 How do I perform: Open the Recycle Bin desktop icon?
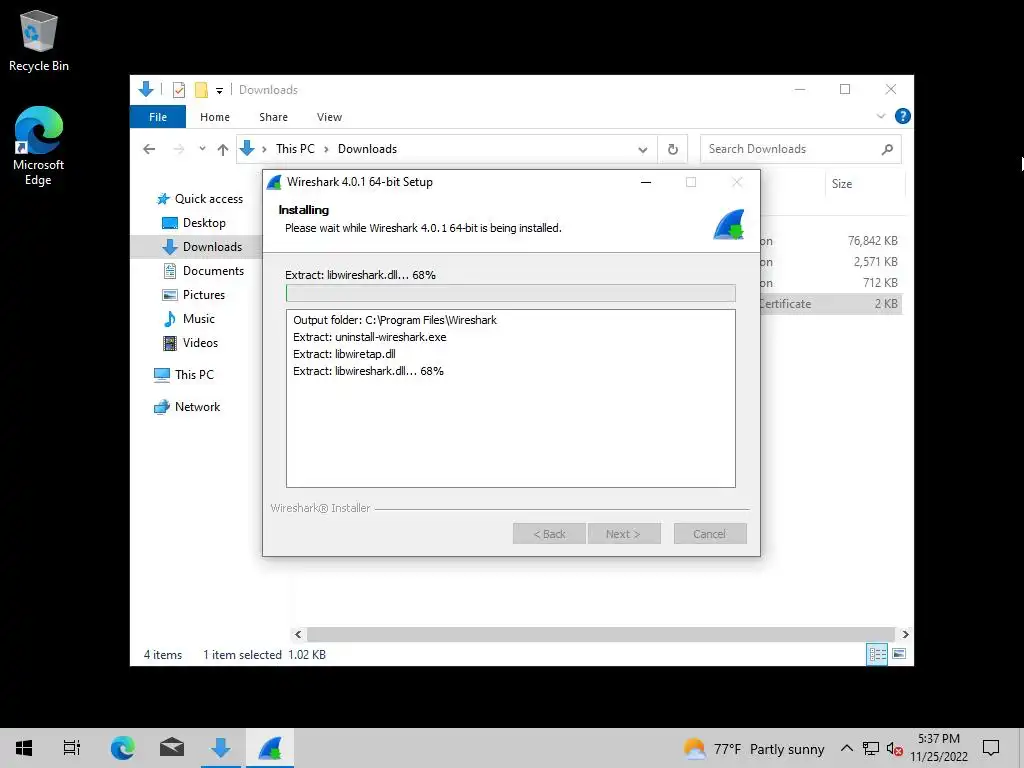tap(39, 40)
